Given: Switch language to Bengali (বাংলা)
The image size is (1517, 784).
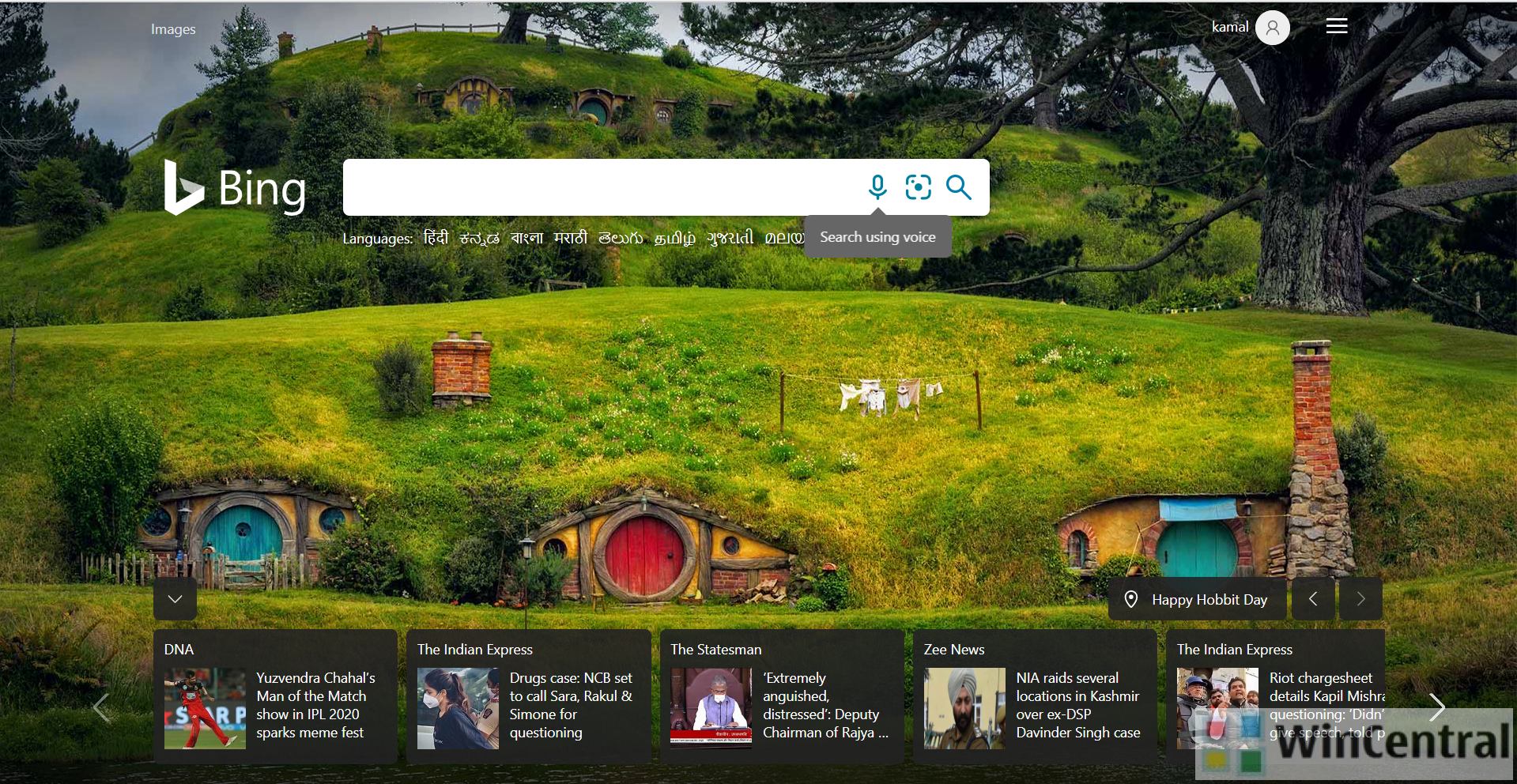Looking at the screenshot, I should [526, 238].
